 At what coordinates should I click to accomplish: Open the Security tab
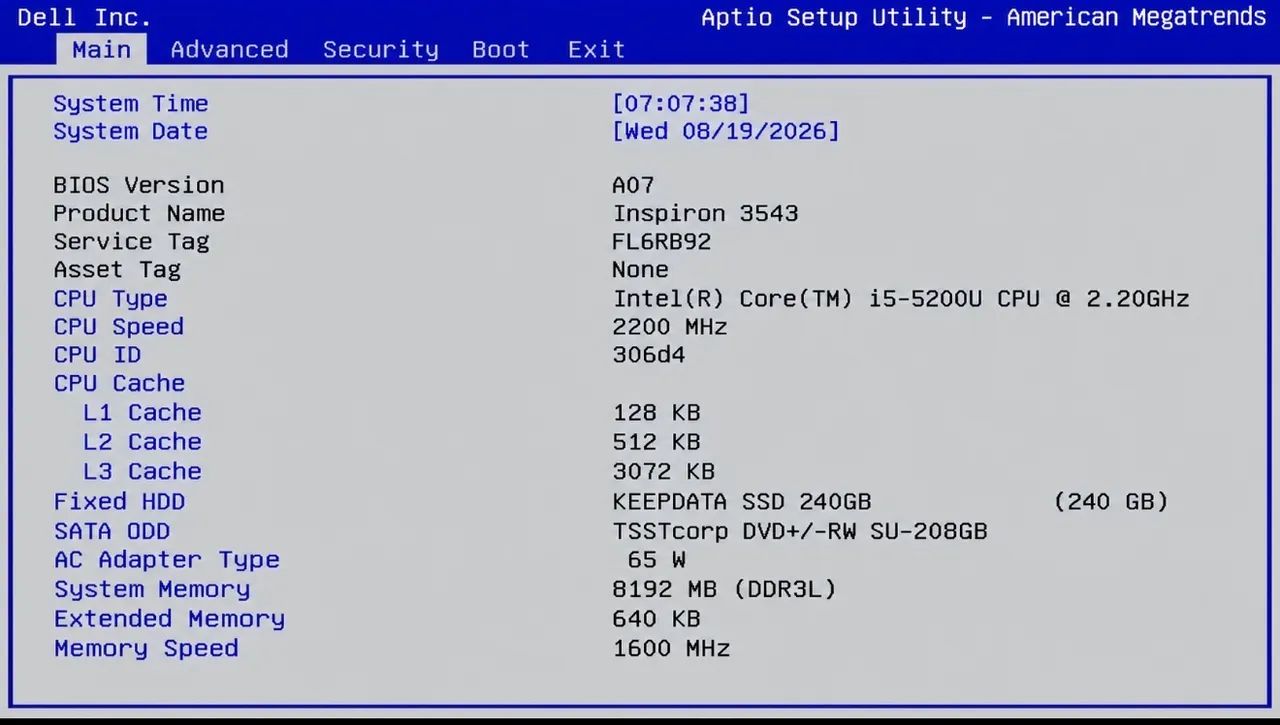tap(380, 49)
